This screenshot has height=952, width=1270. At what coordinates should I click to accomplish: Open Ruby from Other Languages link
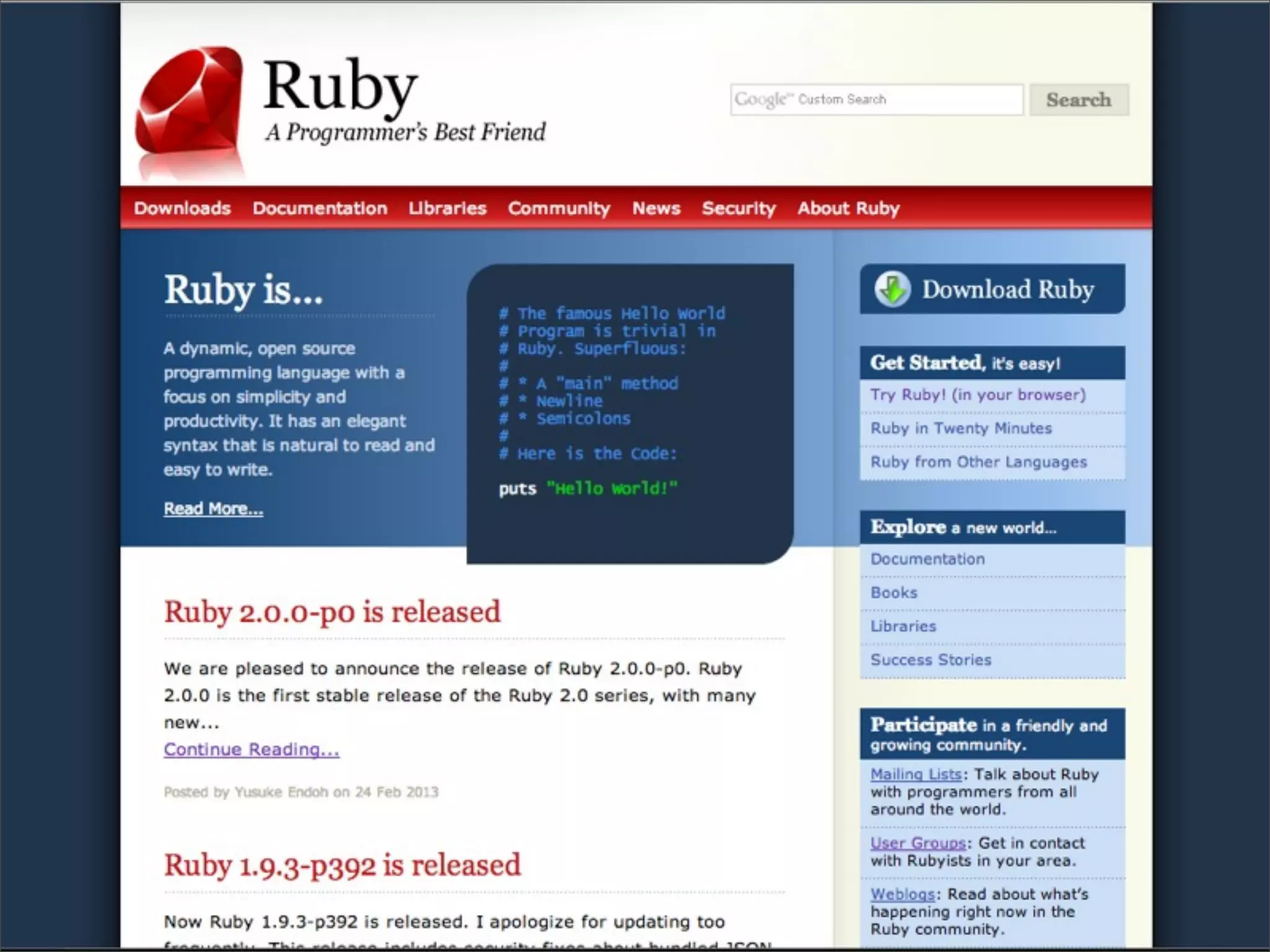[979, 462]
